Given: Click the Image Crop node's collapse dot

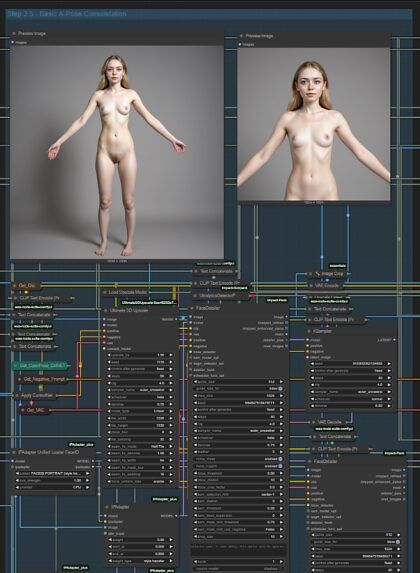Looking at the screenshot, I should [x=310, y=274].
